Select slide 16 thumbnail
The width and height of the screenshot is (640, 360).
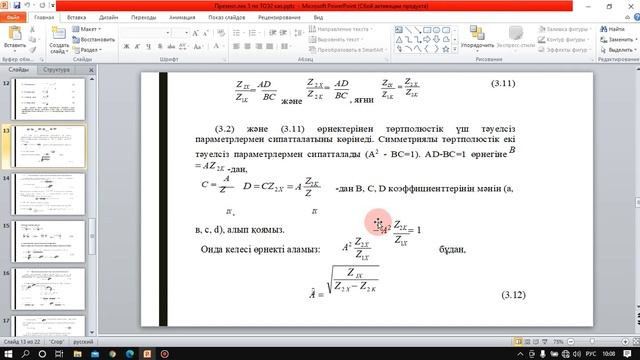coord(49,289)
